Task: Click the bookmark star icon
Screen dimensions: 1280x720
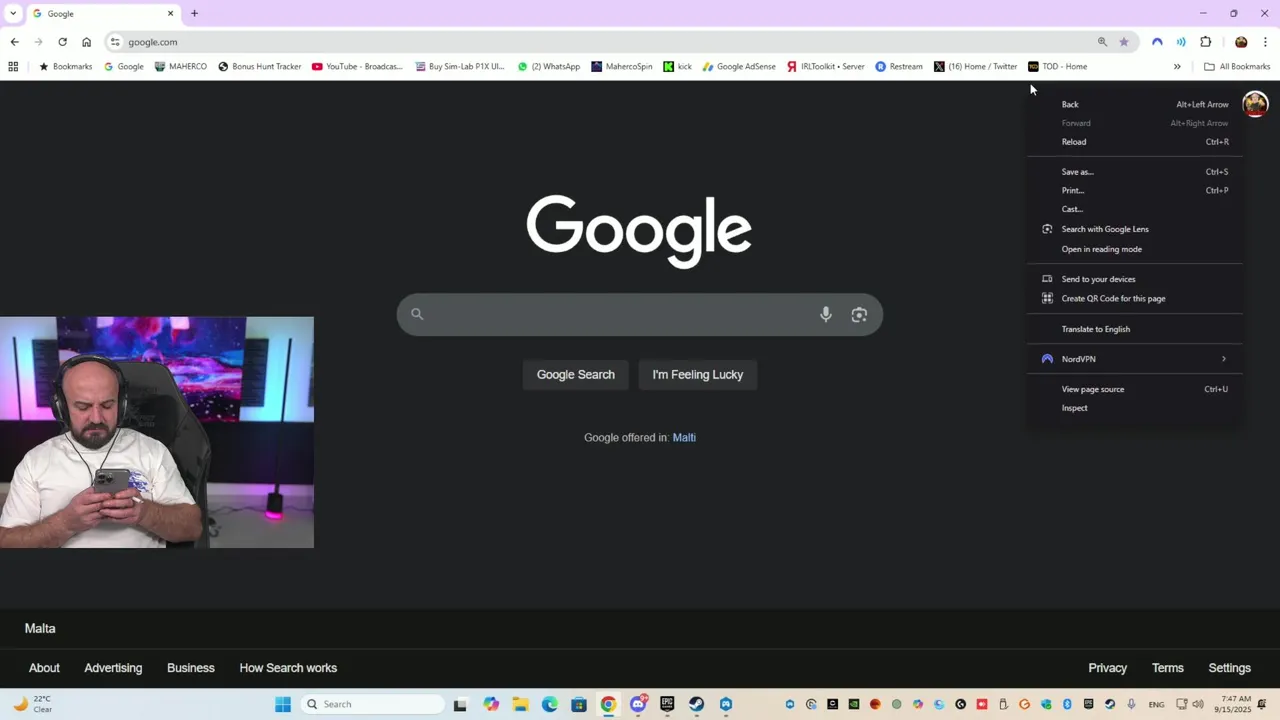Action: pyautogui.click(x=1124, y=42)
